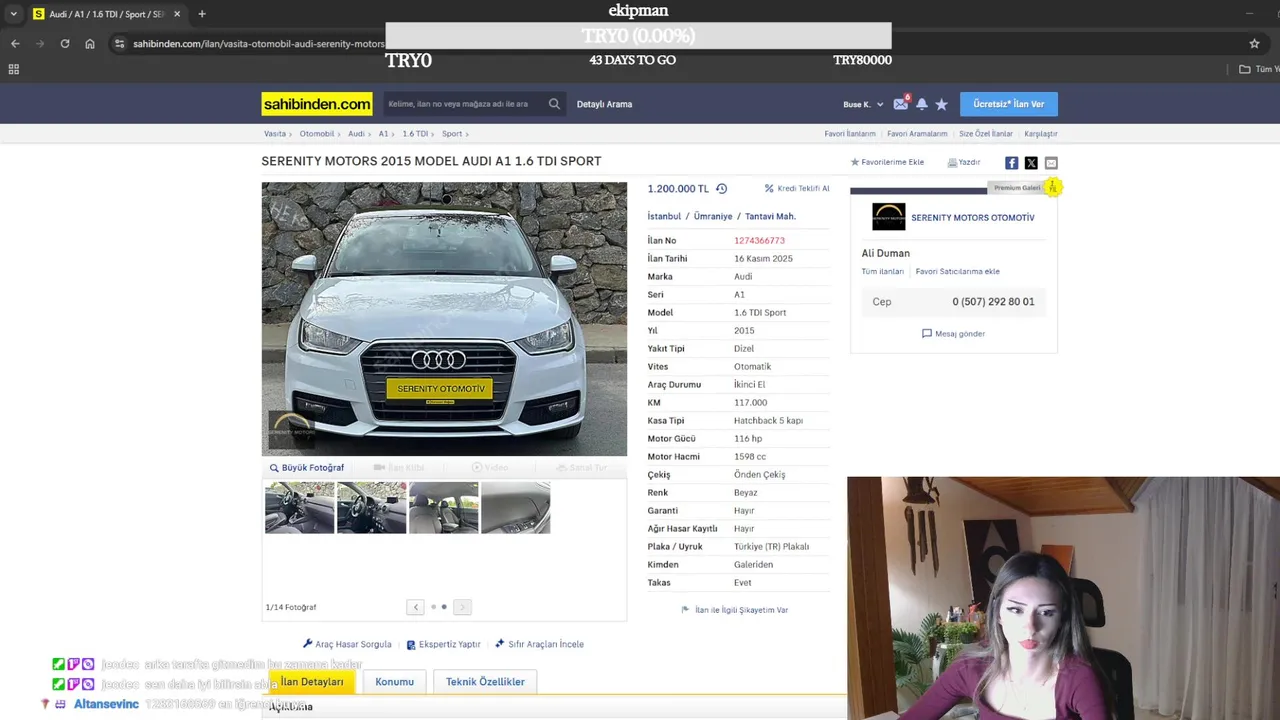The image size is (1280, 720).
Task: Click Favorilerime Ekle link
Action: coord(887,162)
